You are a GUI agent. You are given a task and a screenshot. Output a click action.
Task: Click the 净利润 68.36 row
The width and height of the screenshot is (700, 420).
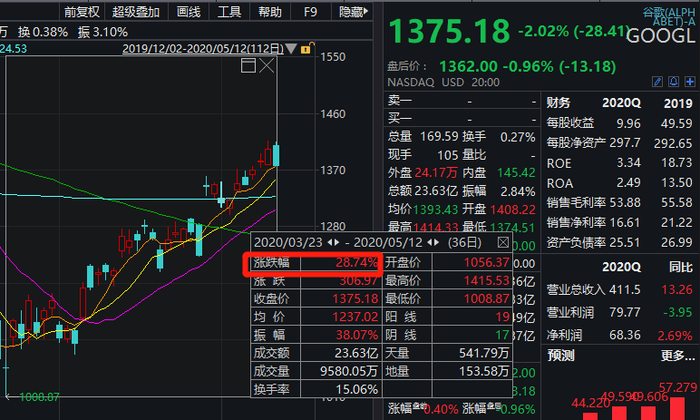620,335
